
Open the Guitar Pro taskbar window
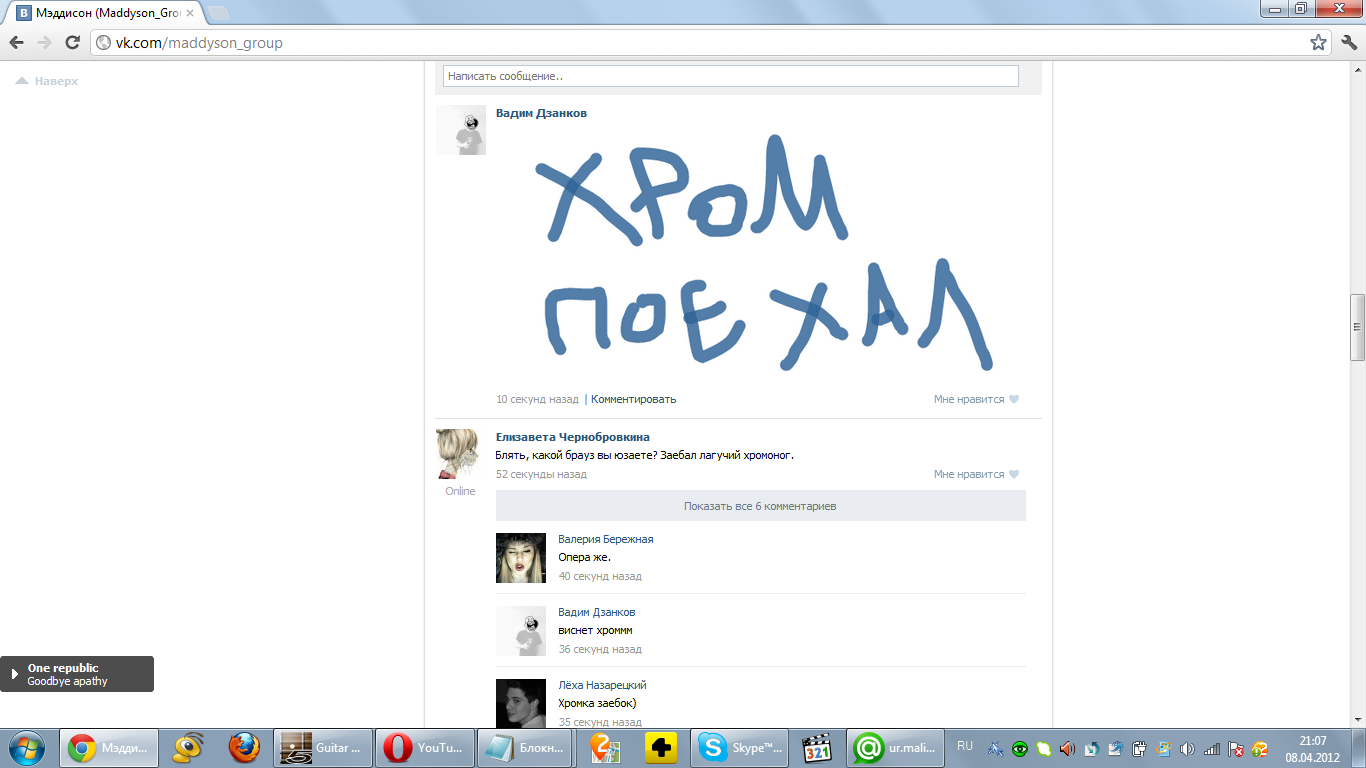322,747
